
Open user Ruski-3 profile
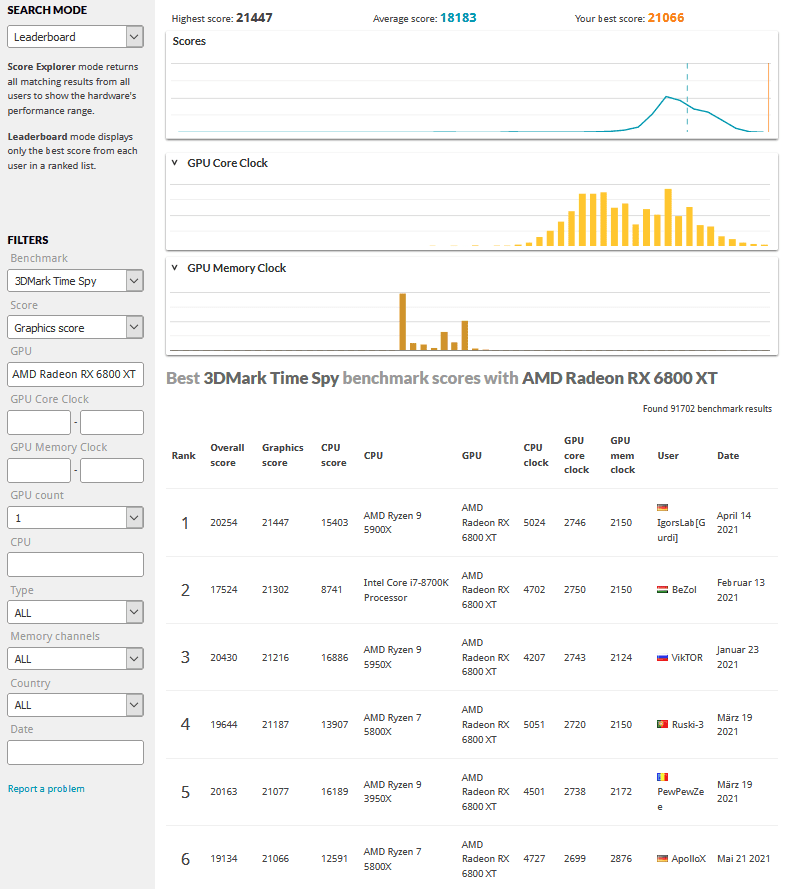tap(687, 725)
